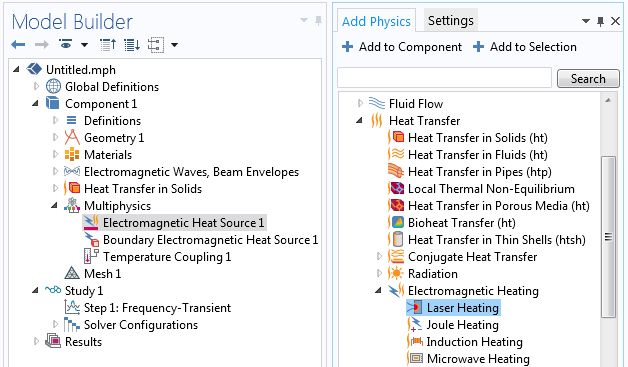Go back with the Previous Node arrow
The width and height of the screenshot is (628, 367).
[x=18, y=44]
